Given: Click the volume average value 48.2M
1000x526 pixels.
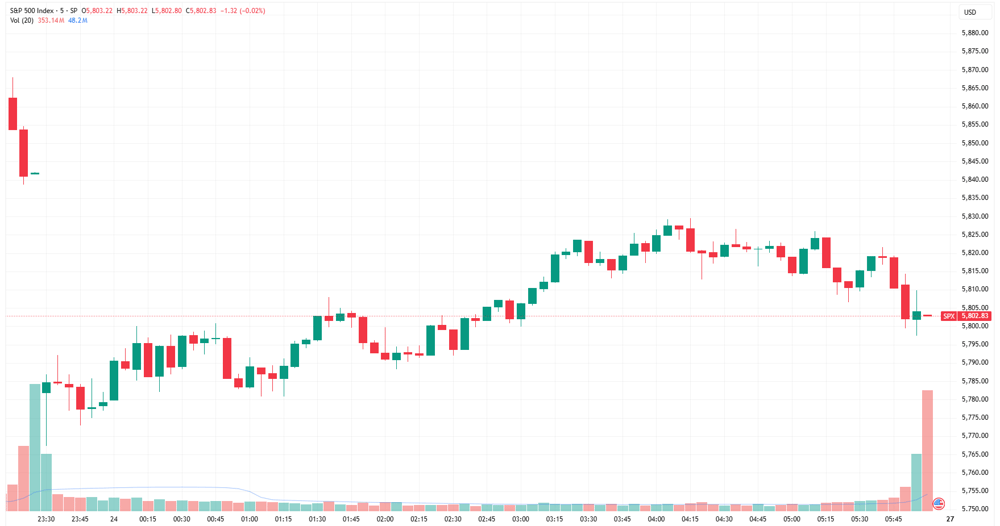Looking at the screenshot, I should [77, 20].
